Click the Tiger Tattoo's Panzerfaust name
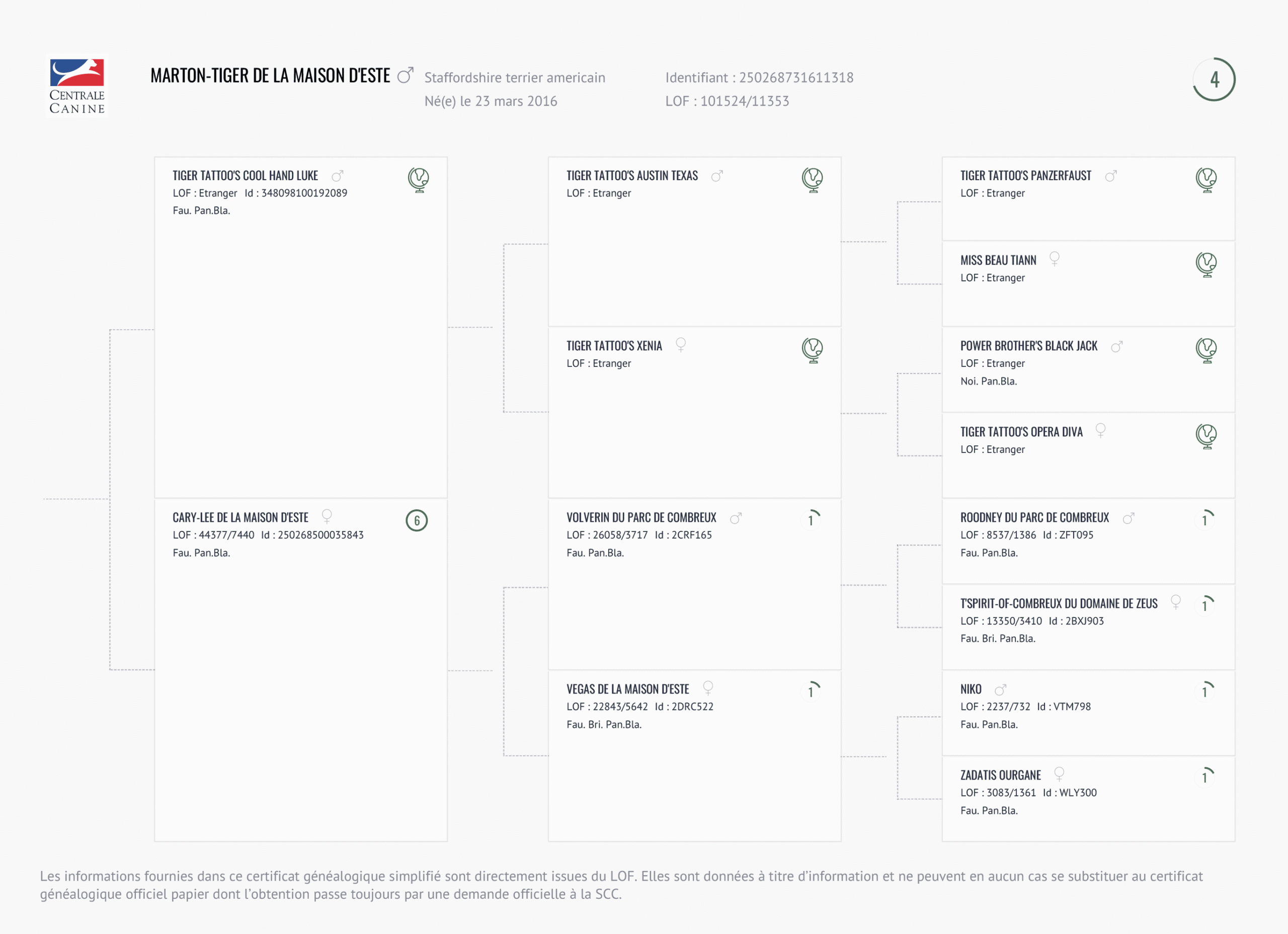This screenshot has width=1288, height=934. (x=1026, y=176)
